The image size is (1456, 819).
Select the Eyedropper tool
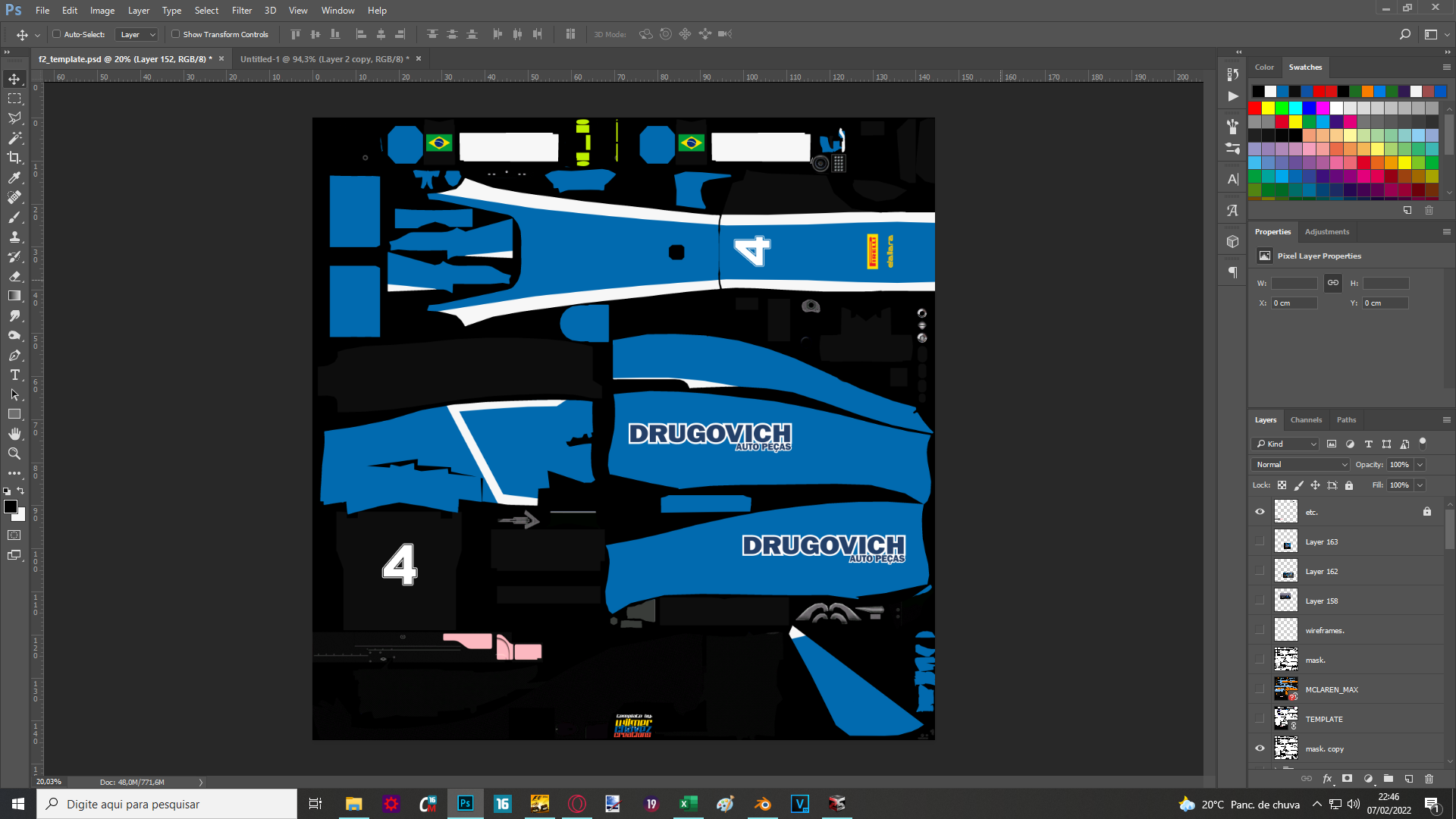point(14,177)
